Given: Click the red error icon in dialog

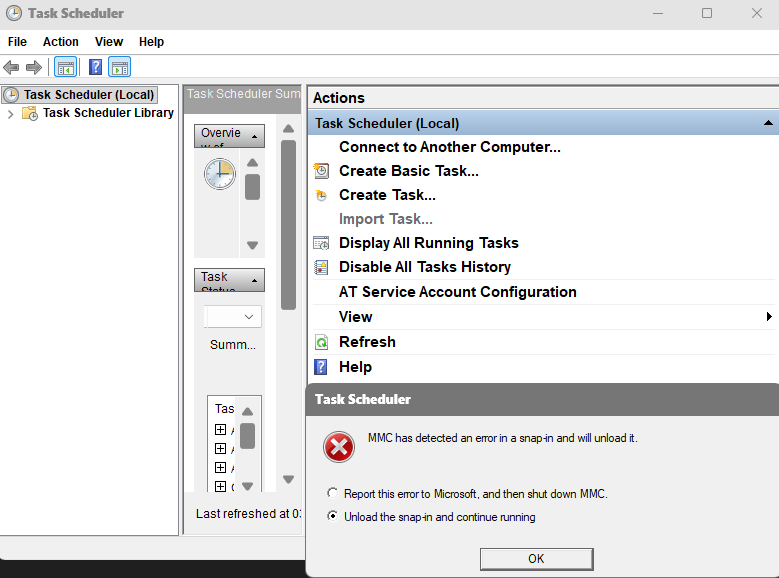Looking at the screenshot, I should 339,447.
